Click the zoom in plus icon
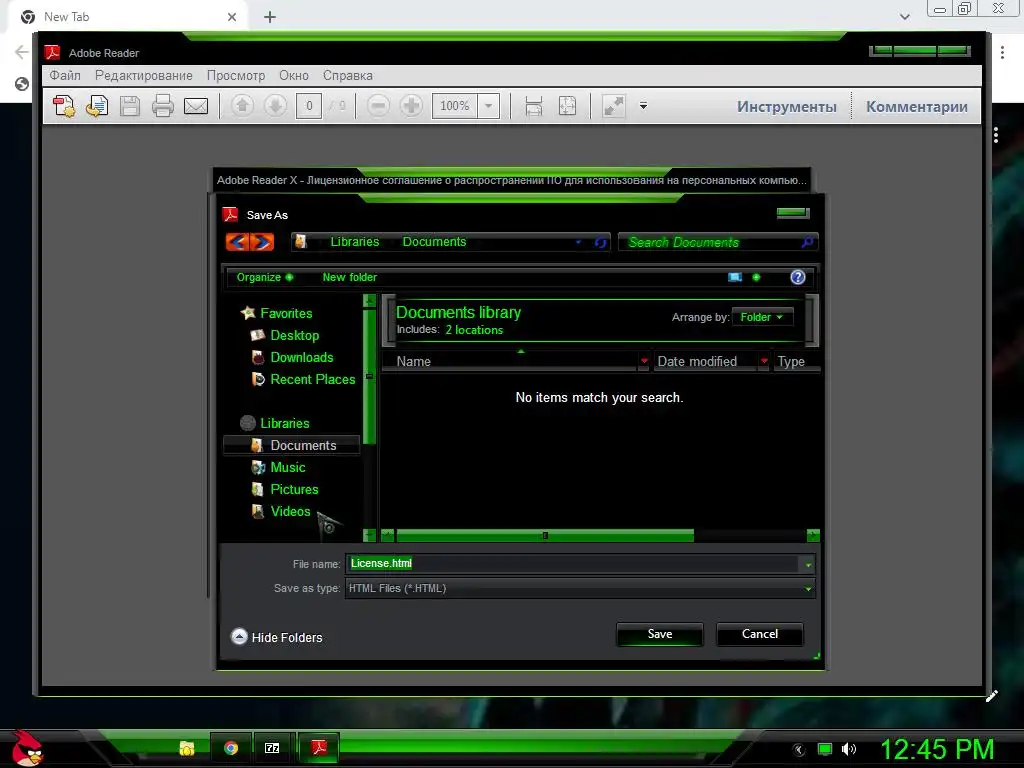The height and width of the screenshot is (768, 1024). click(411, 105)
